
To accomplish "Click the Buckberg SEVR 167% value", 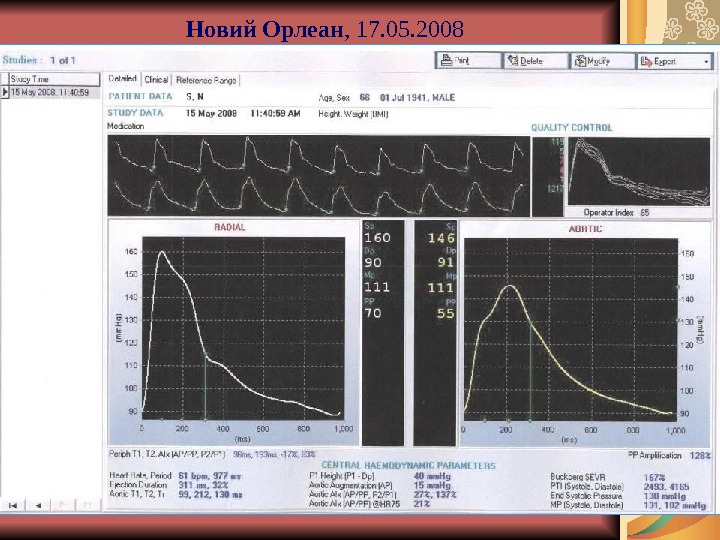I will click(654, 478).
